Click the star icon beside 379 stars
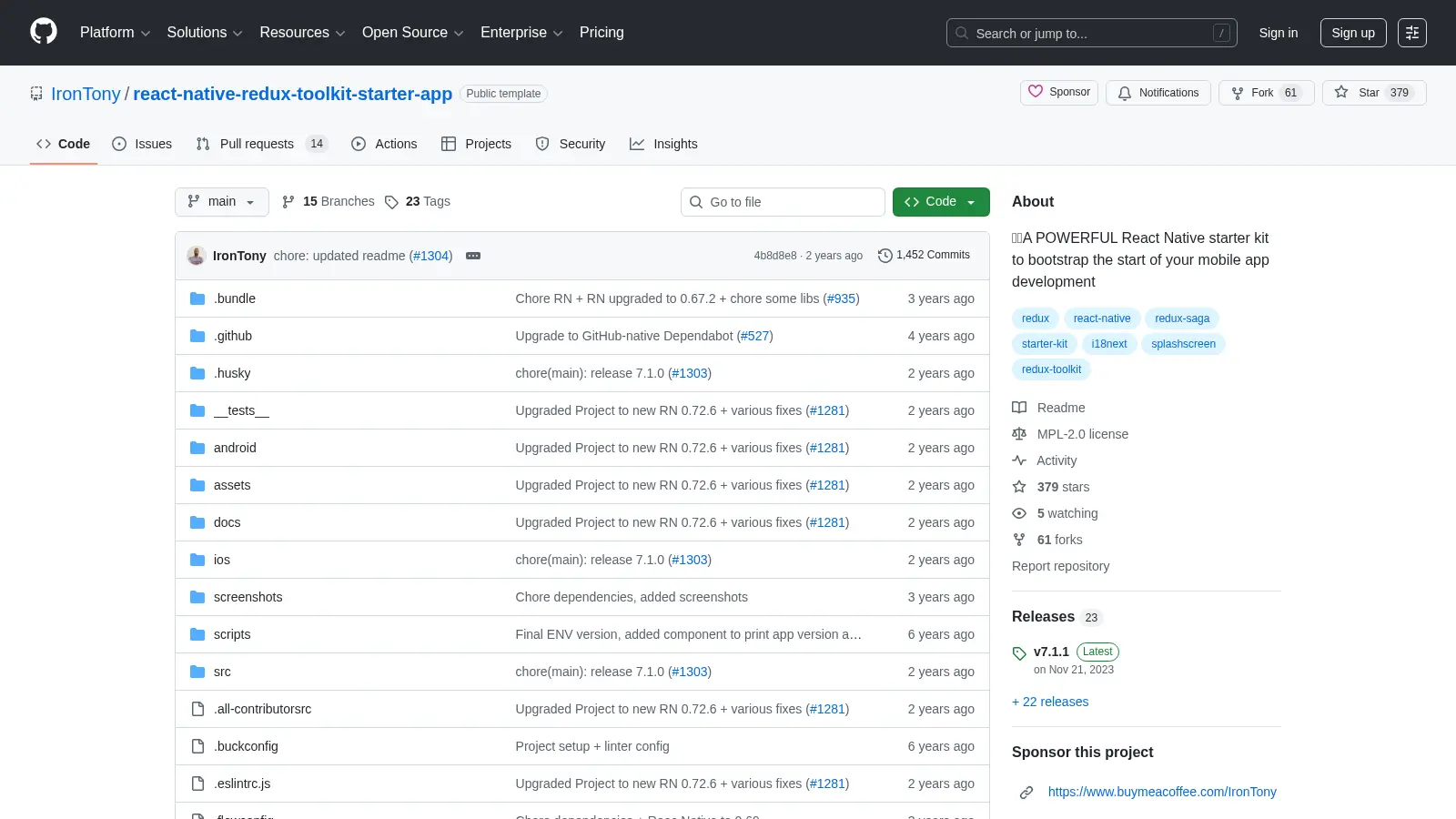 (1019, 487)
